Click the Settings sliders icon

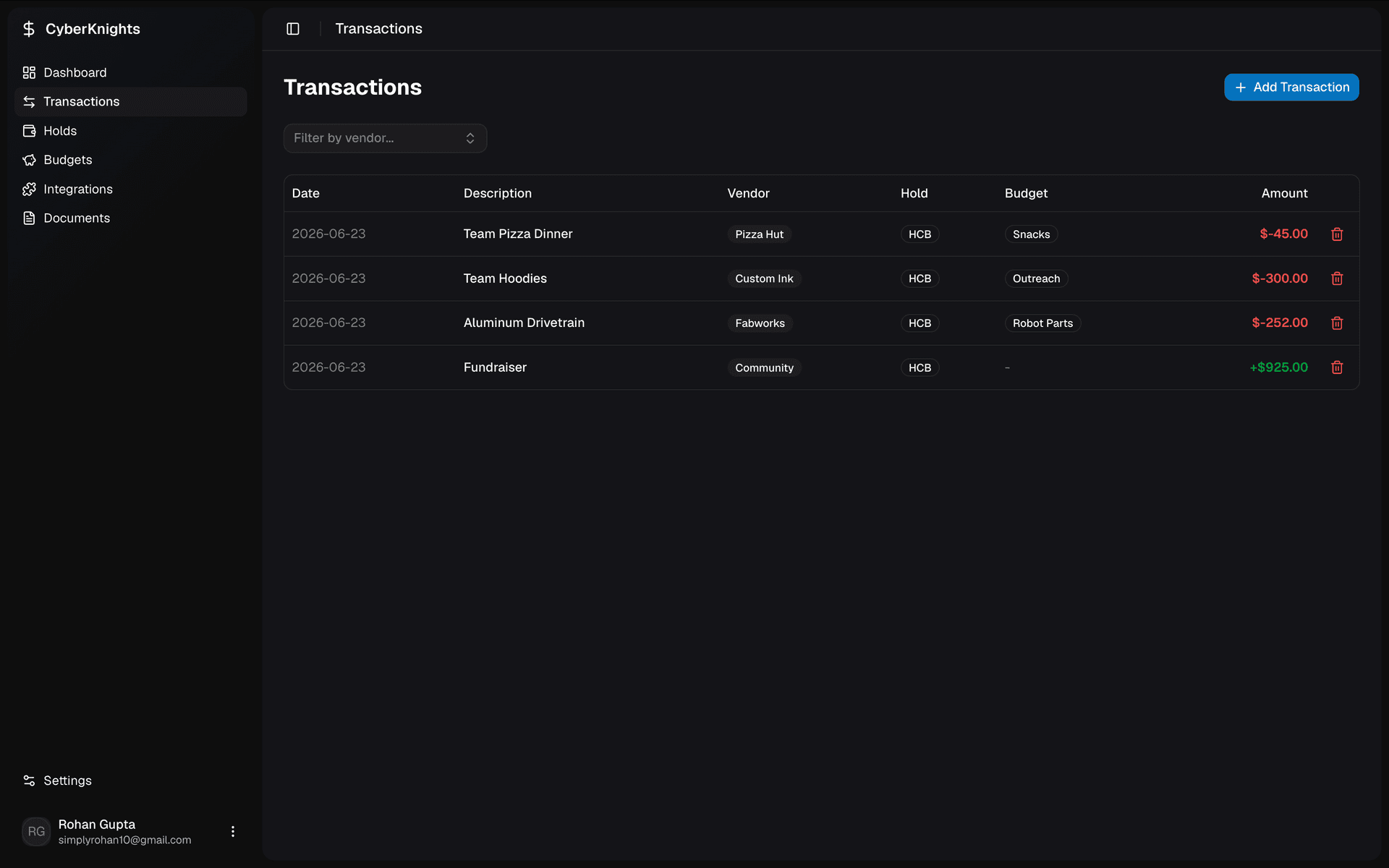point(29,780)
